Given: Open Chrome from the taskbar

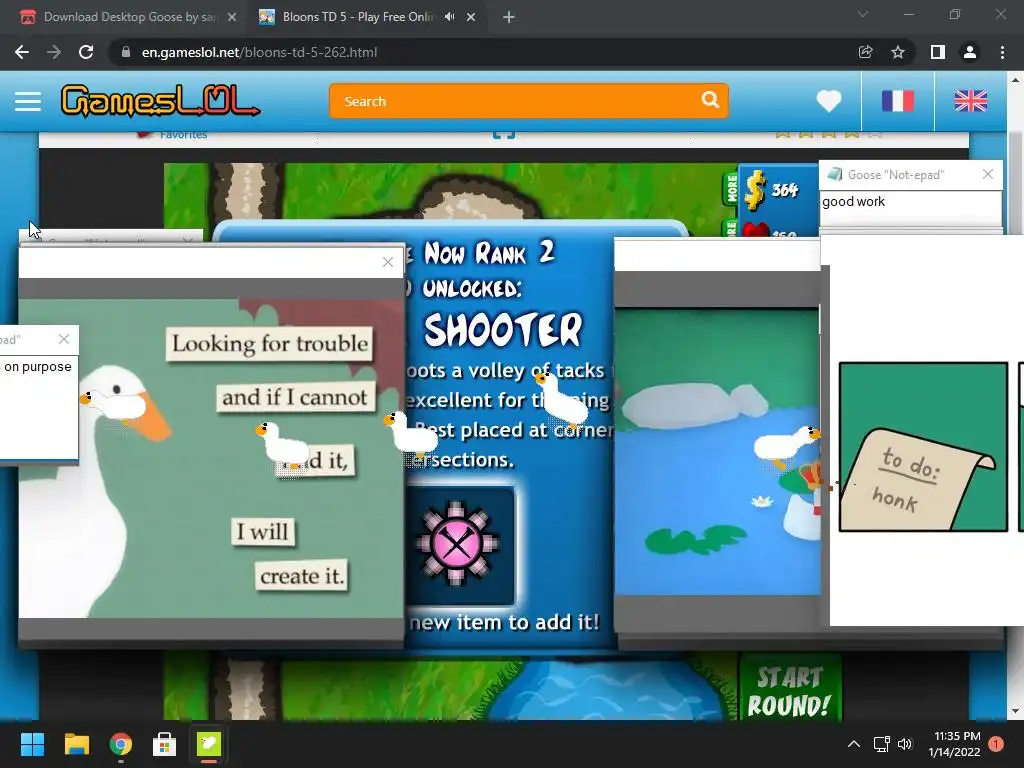Looking at the screenshot, I should coord(121,744).
